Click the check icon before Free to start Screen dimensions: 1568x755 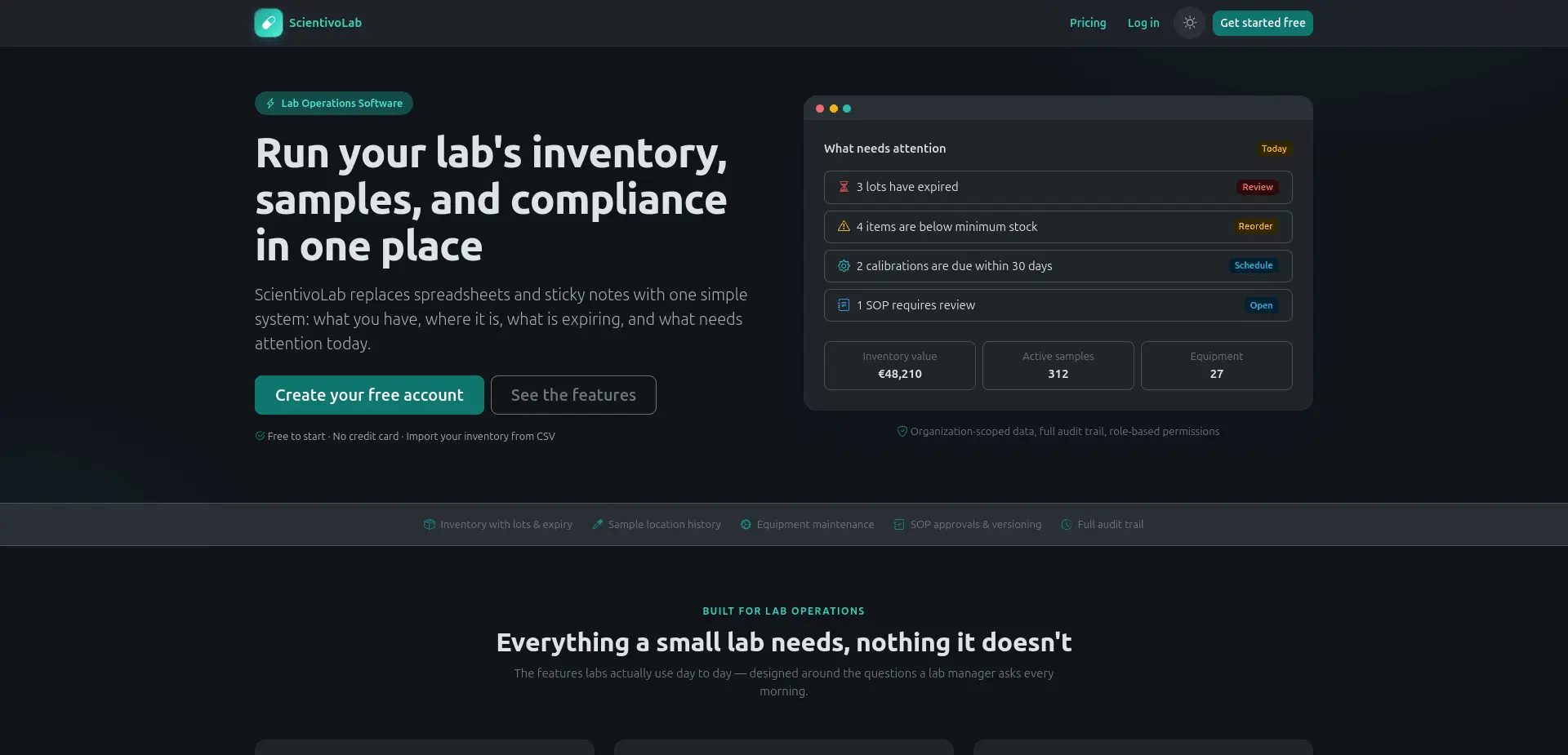260,436
